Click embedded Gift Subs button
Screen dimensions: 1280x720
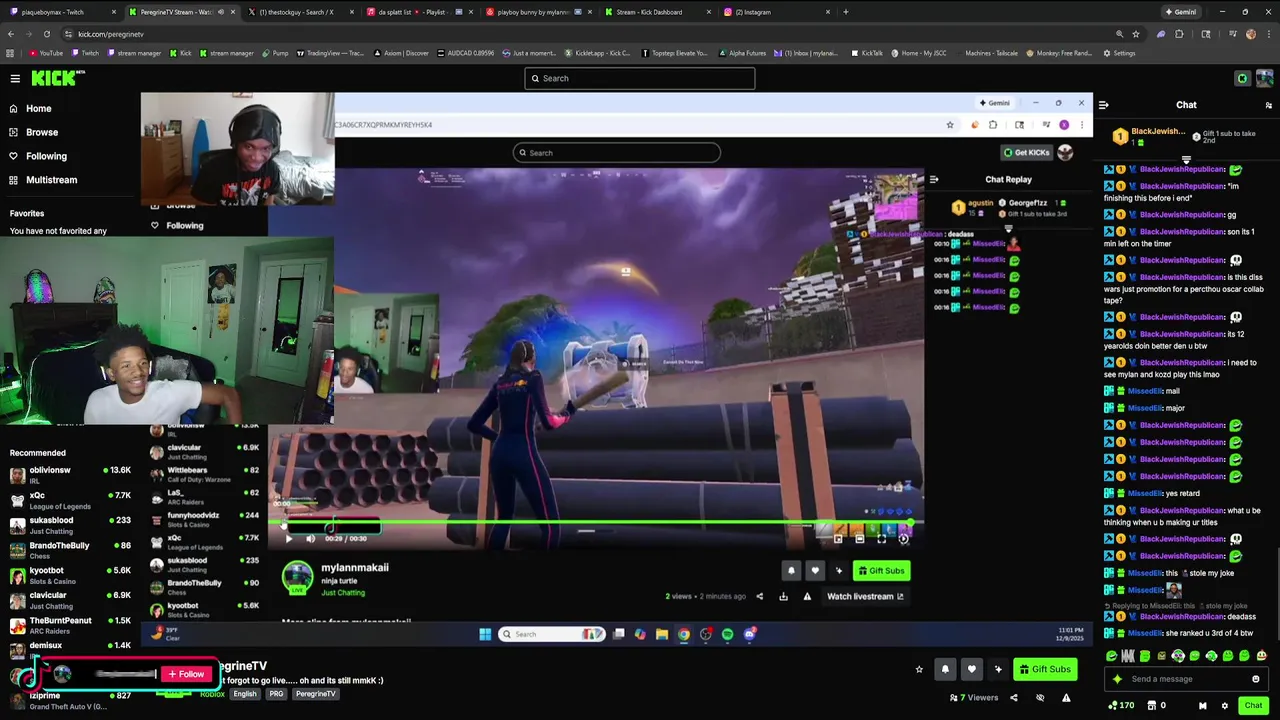click(881, 571)
